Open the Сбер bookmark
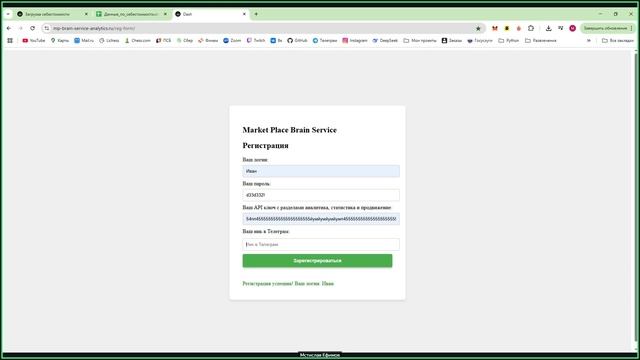 point(184,40)
